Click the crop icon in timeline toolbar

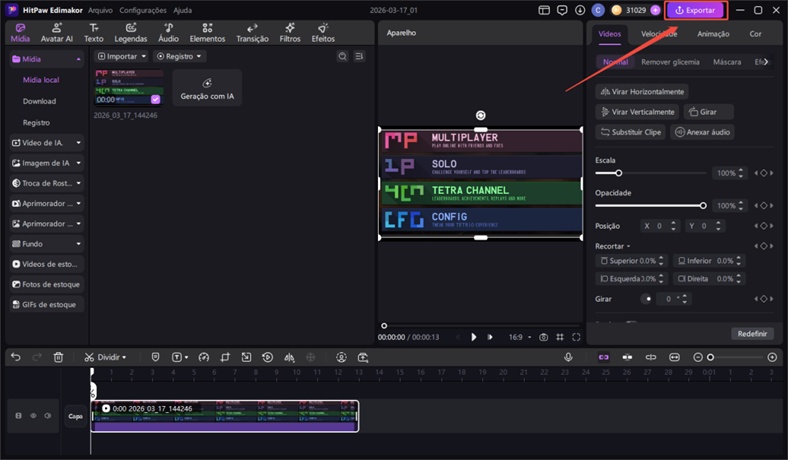pos(225,357)
